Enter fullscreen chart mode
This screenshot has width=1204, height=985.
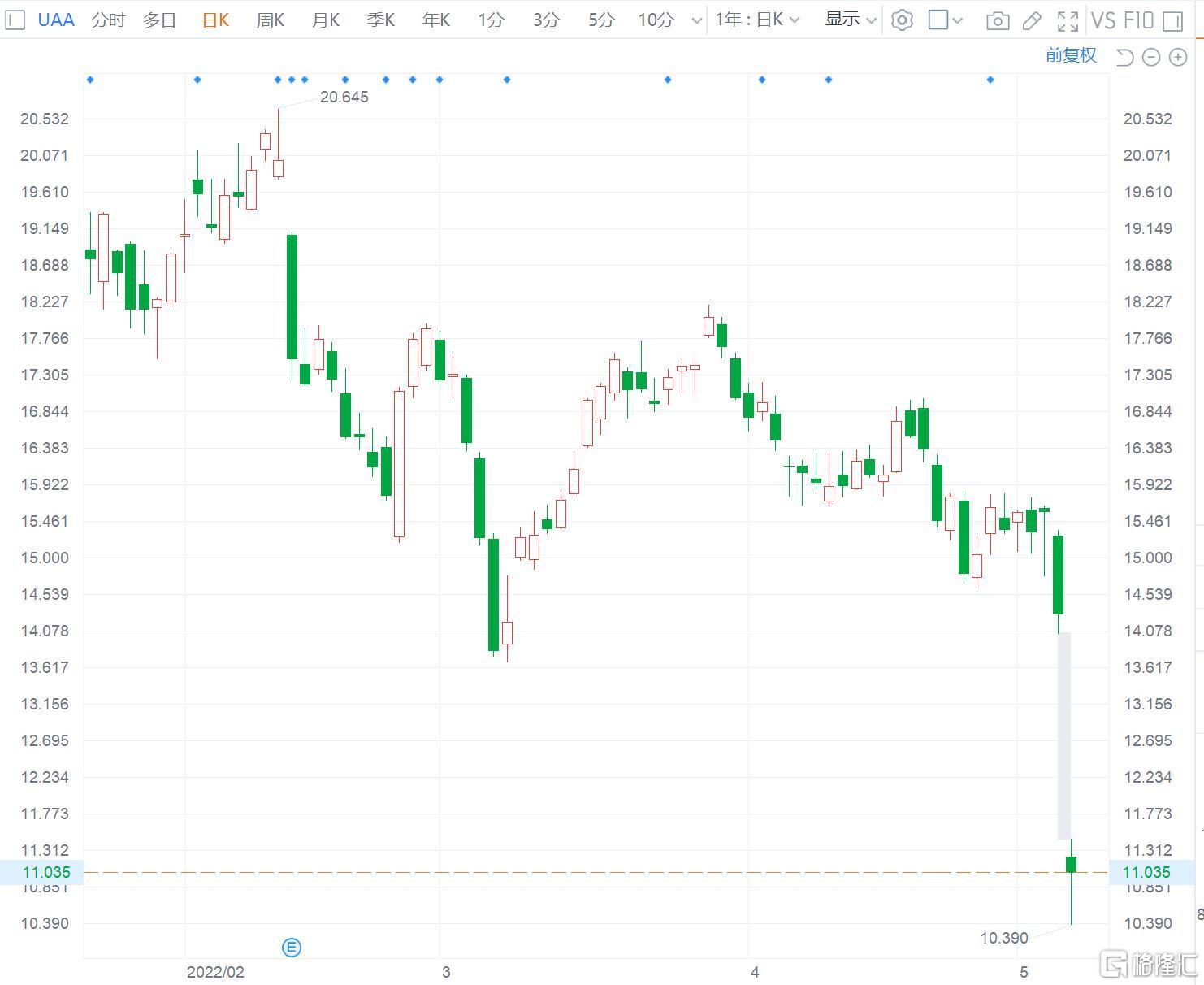[1068, 21]
